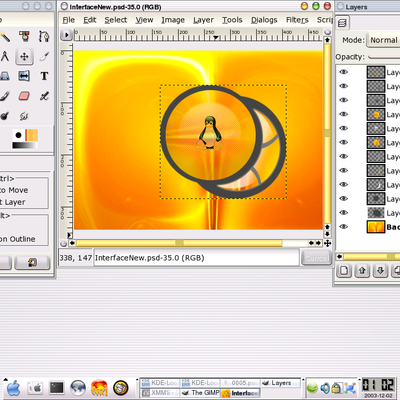Open the globe web browser icon

click(x=78, y=388)
